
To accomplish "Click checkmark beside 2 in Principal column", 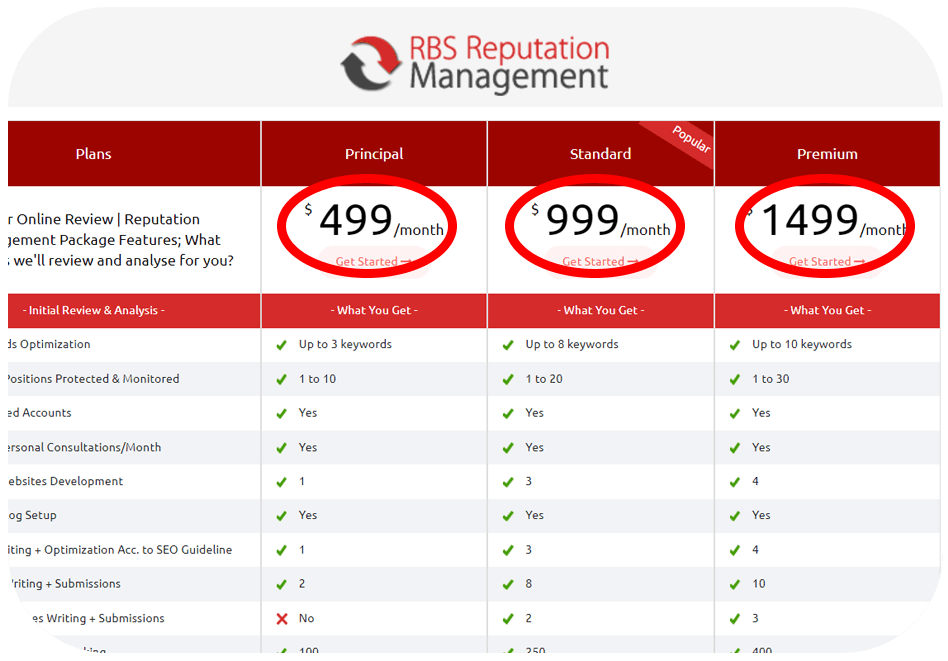I will (x=282, y=585).
